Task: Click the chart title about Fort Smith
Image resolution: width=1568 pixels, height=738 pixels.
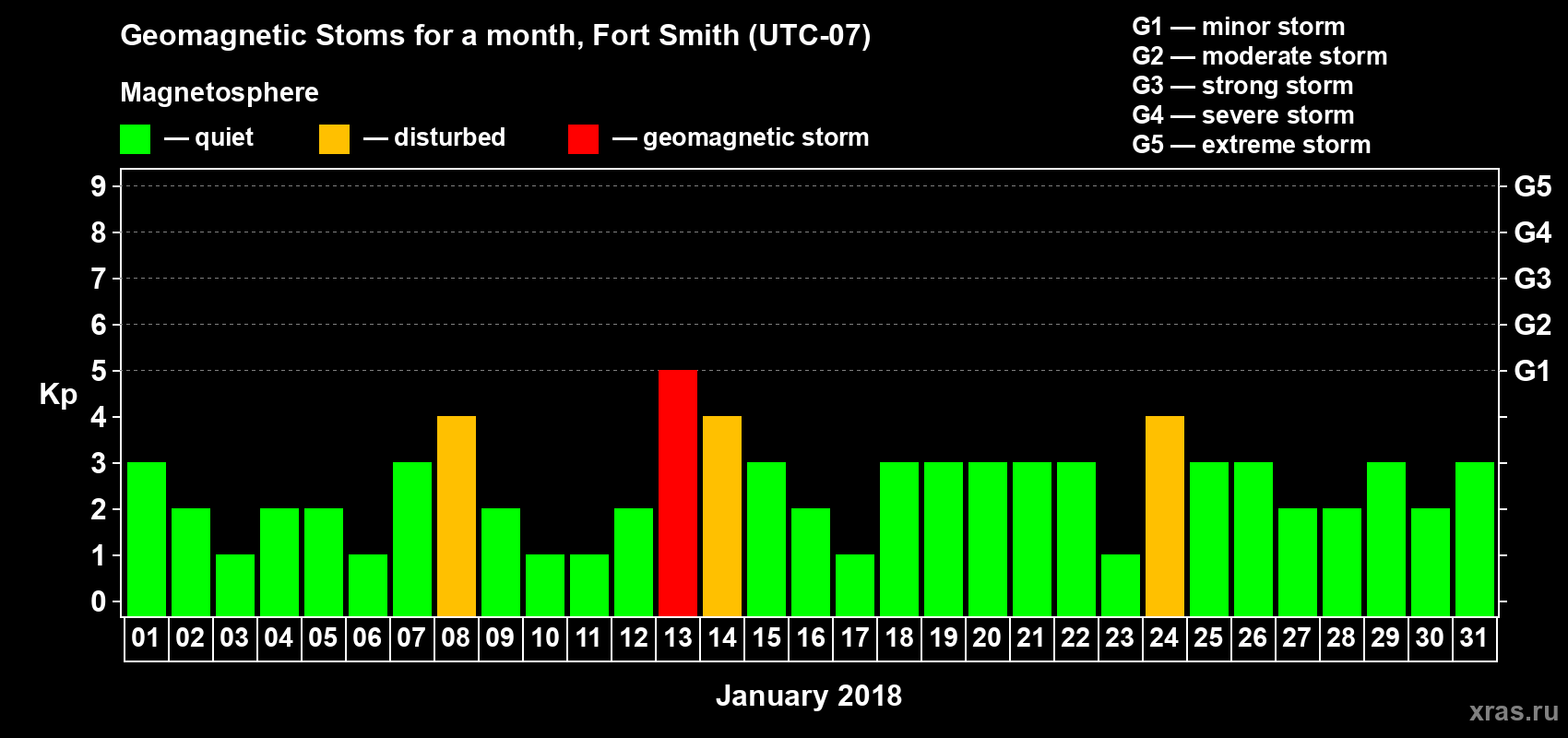Action: click(495, 36)
